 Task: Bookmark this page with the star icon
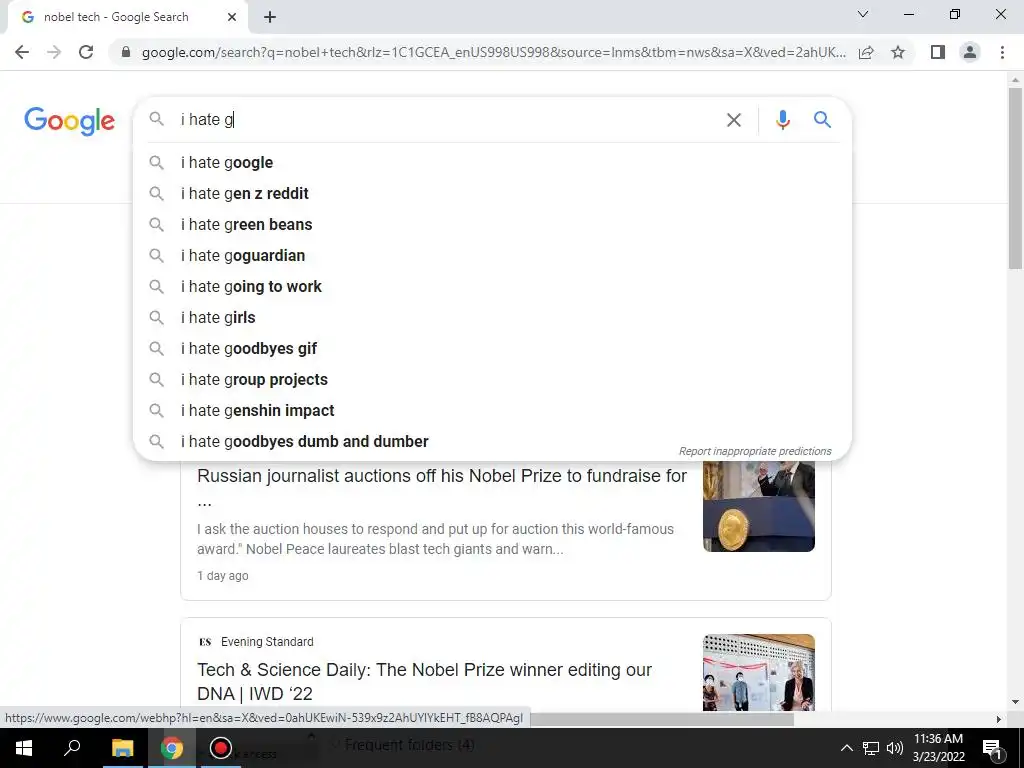(x=898, y=52)
